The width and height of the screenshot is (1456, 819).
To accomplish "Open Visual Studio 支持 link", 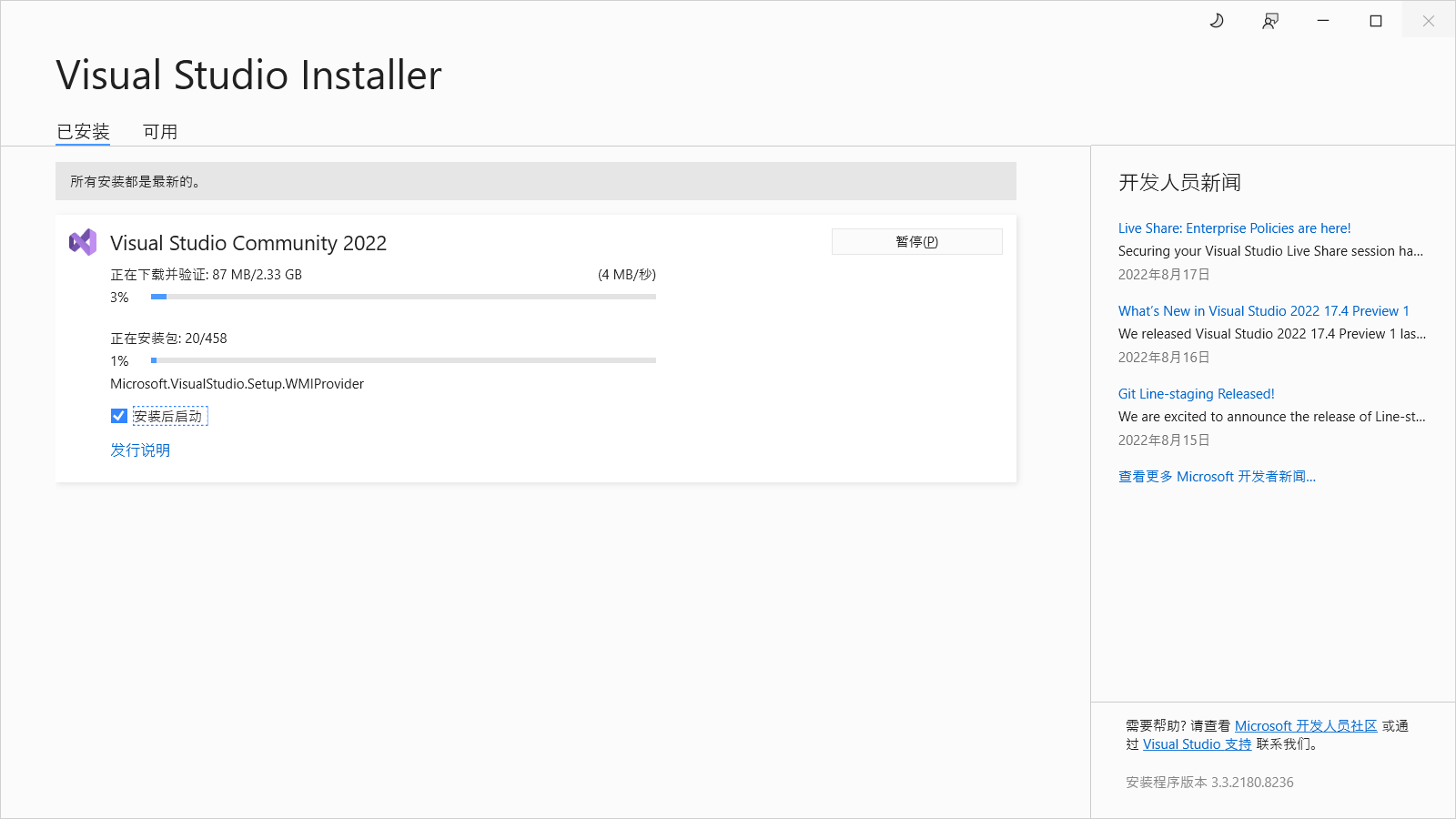I will click(x=1197, y=744).
